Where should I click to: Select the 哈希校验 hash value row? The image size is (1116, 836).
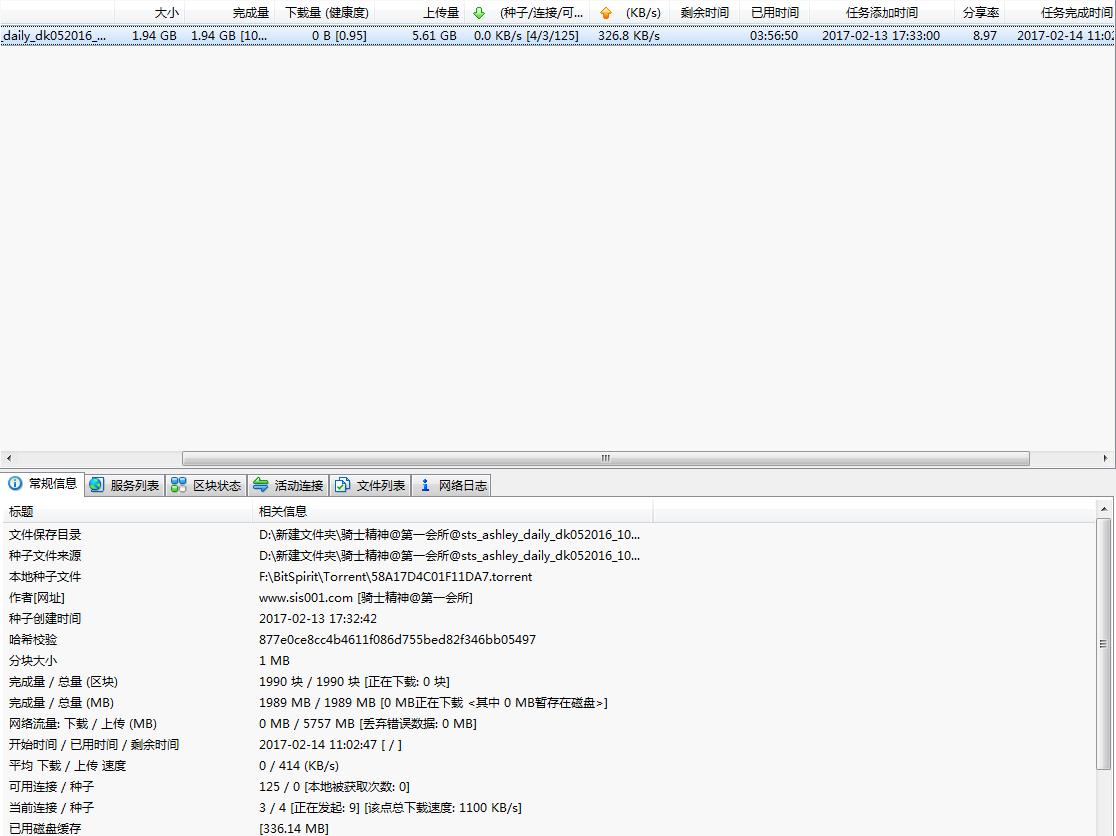pos(397,640)
